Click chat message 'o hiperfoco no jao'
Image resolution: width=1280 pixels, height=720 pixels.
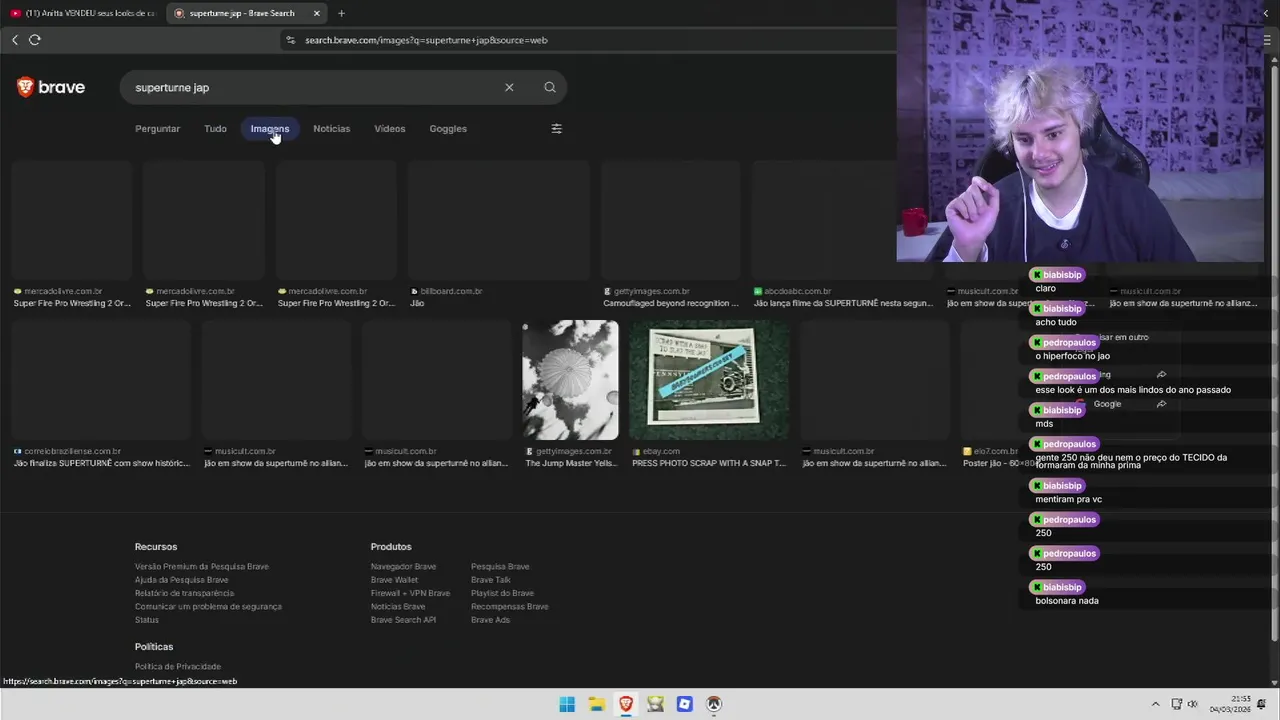coord(1073,356)
